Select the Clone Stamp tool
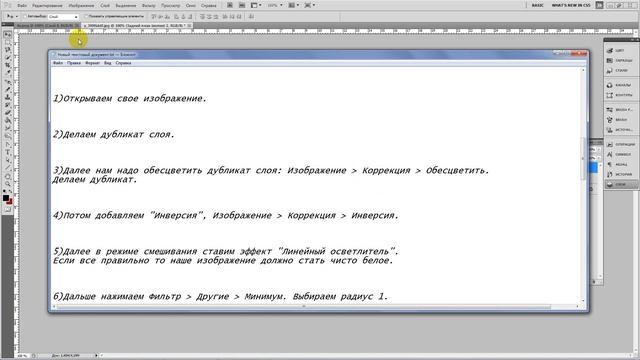 pos(7,98)
